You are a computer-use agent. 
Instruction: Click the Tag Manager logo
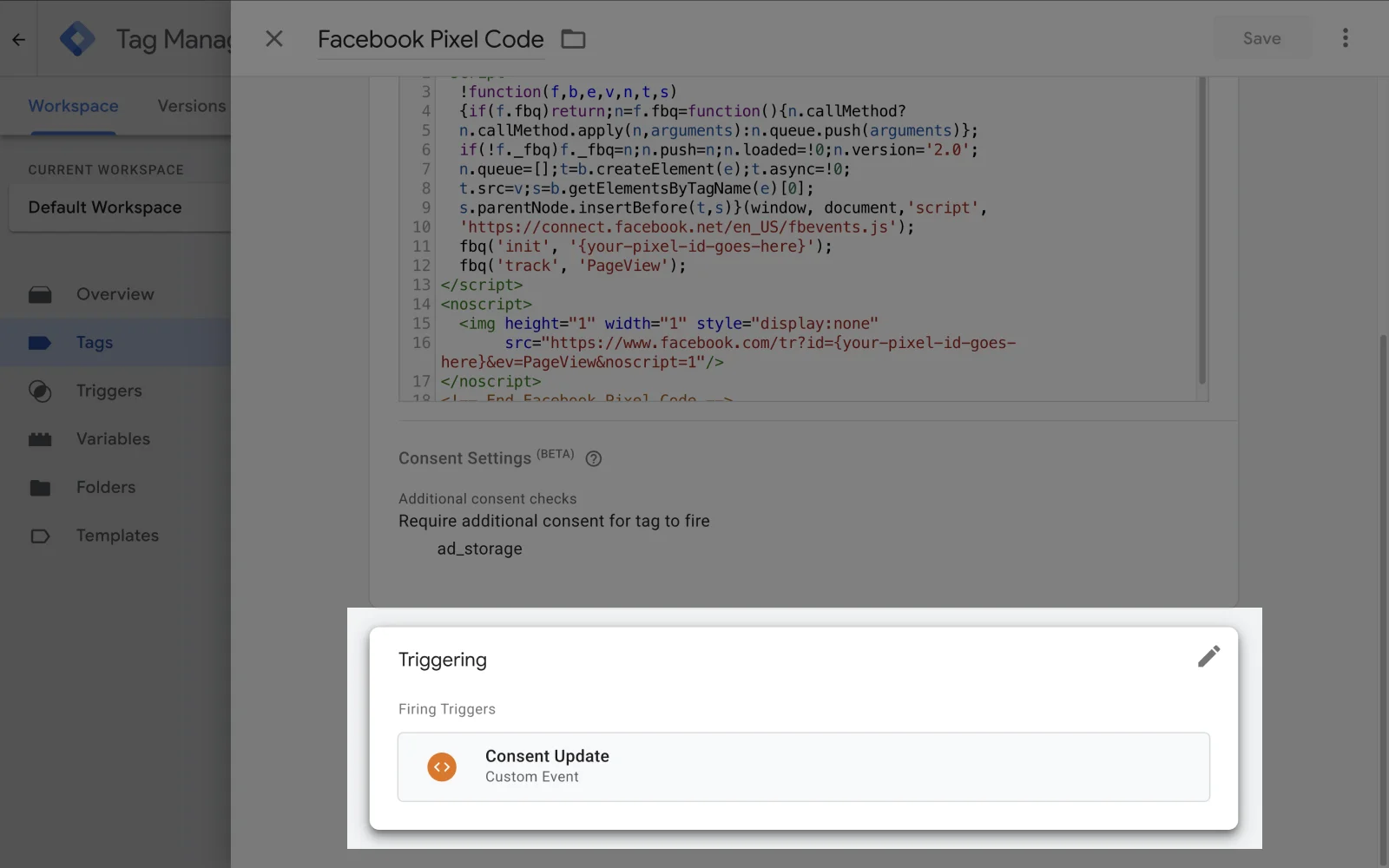click(77, 39)
